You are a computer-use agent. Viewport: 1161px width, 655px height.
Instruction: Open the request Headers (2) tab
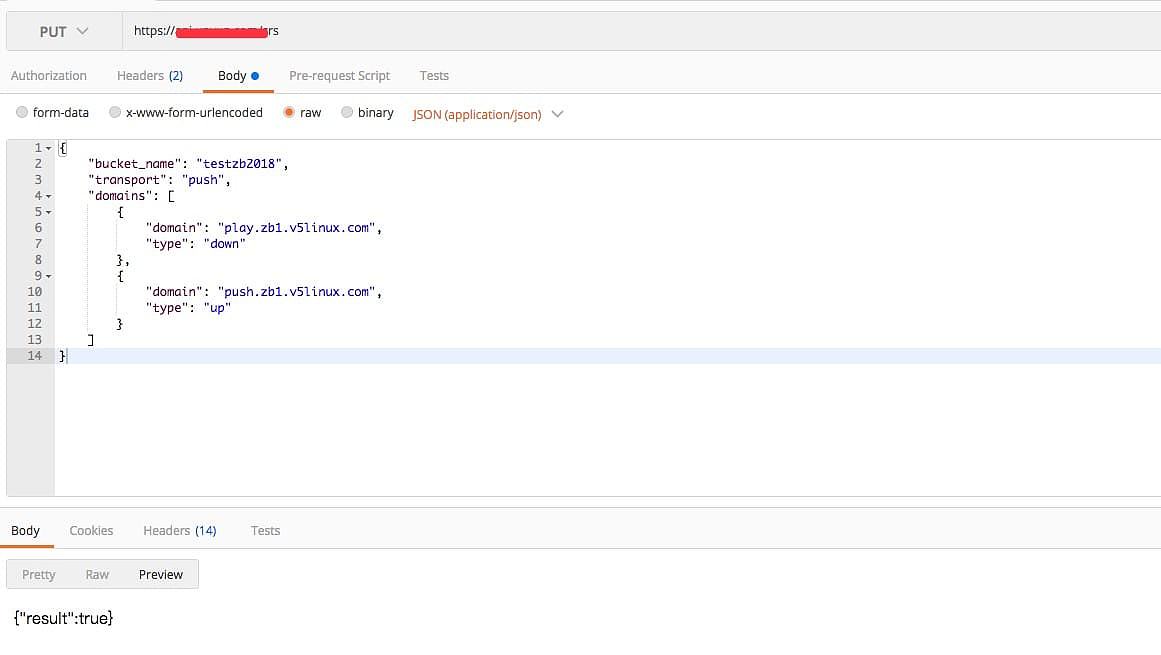click(149, 76)
